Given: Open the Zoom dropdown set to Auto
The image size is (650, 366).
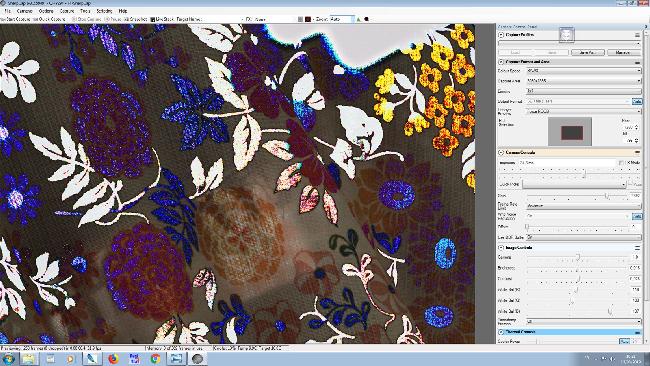Looking at the screenshot, I should (x=342, y=19).
